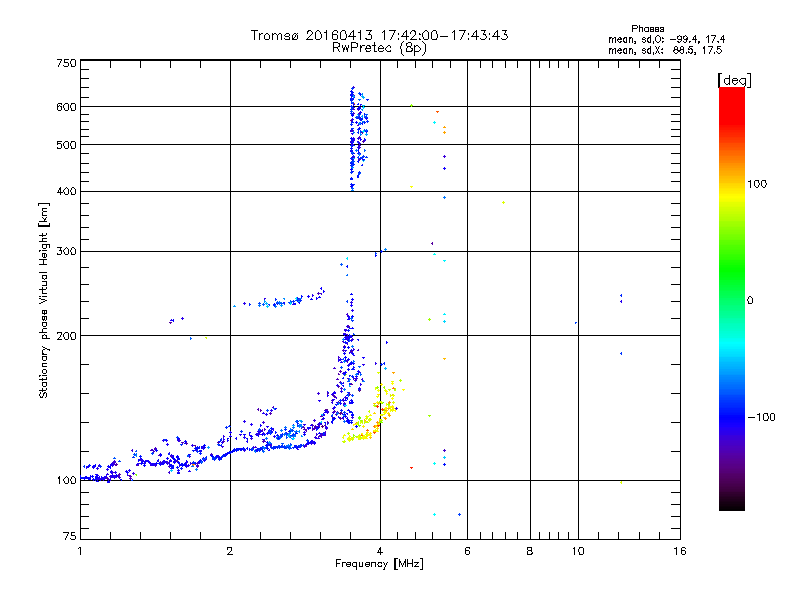Click the x-axis tick label '2'
The width and height of the screenshot is (800, 600).
click(230, 551)
